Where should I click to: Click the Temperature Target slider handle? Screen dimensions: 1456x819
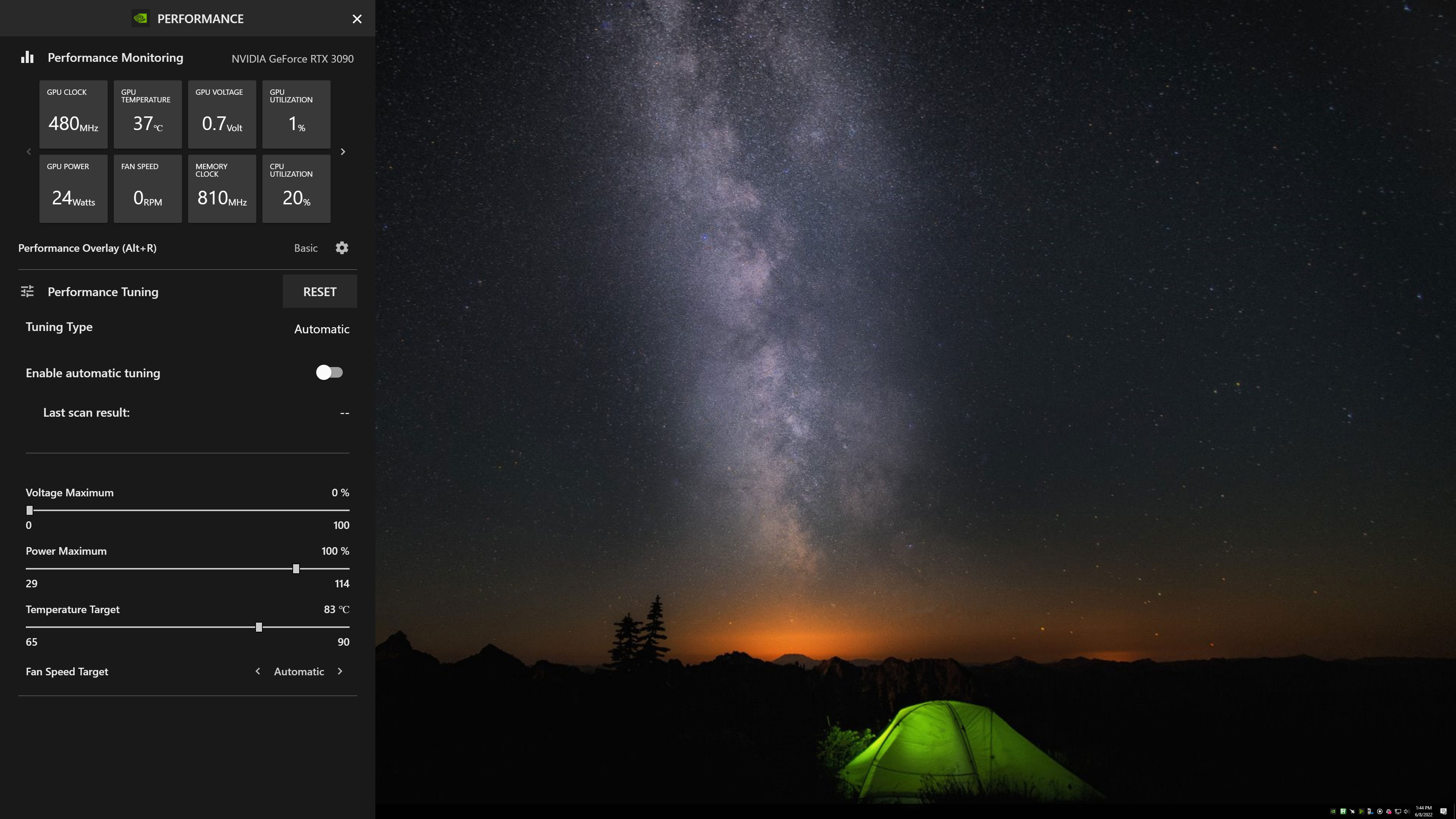pyautogui.click(x=259, y=627)
